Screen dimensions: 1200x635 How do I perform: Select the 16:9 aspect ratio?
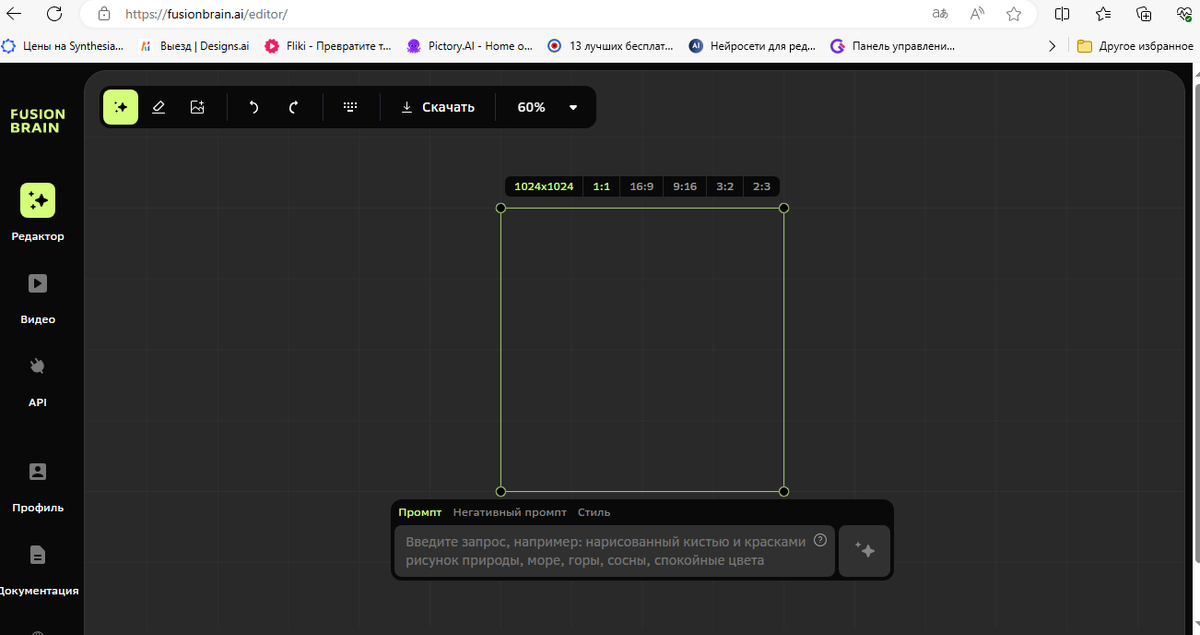pos(641,187)
